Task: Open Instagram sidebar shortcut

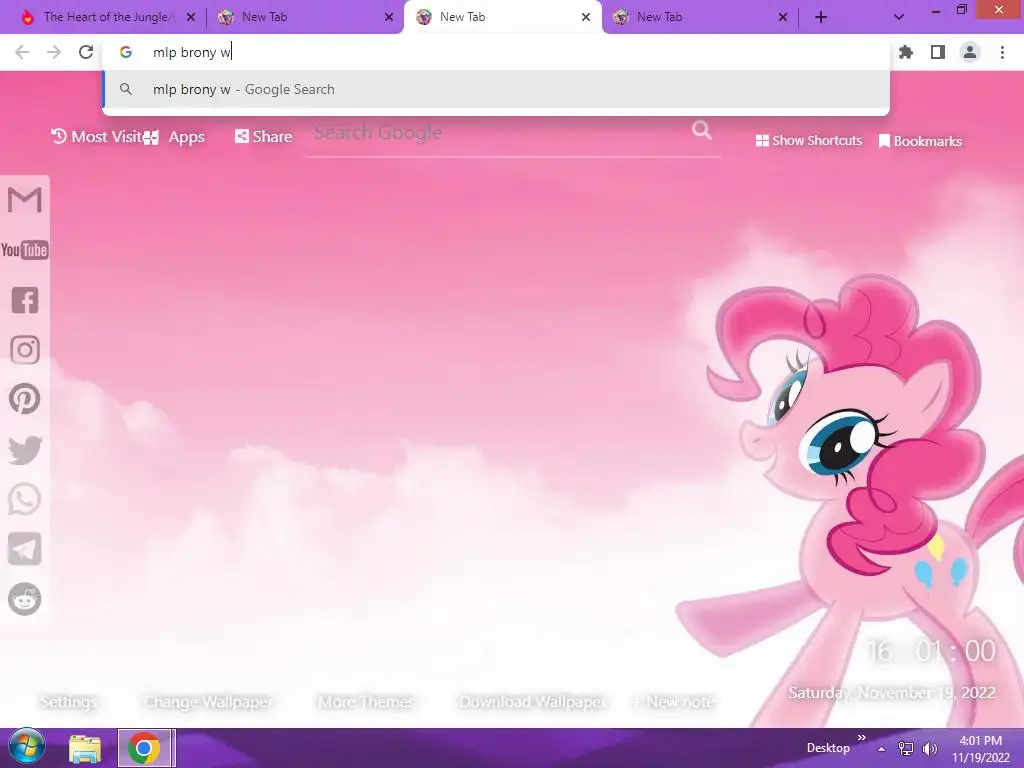Action: [25, 350]
